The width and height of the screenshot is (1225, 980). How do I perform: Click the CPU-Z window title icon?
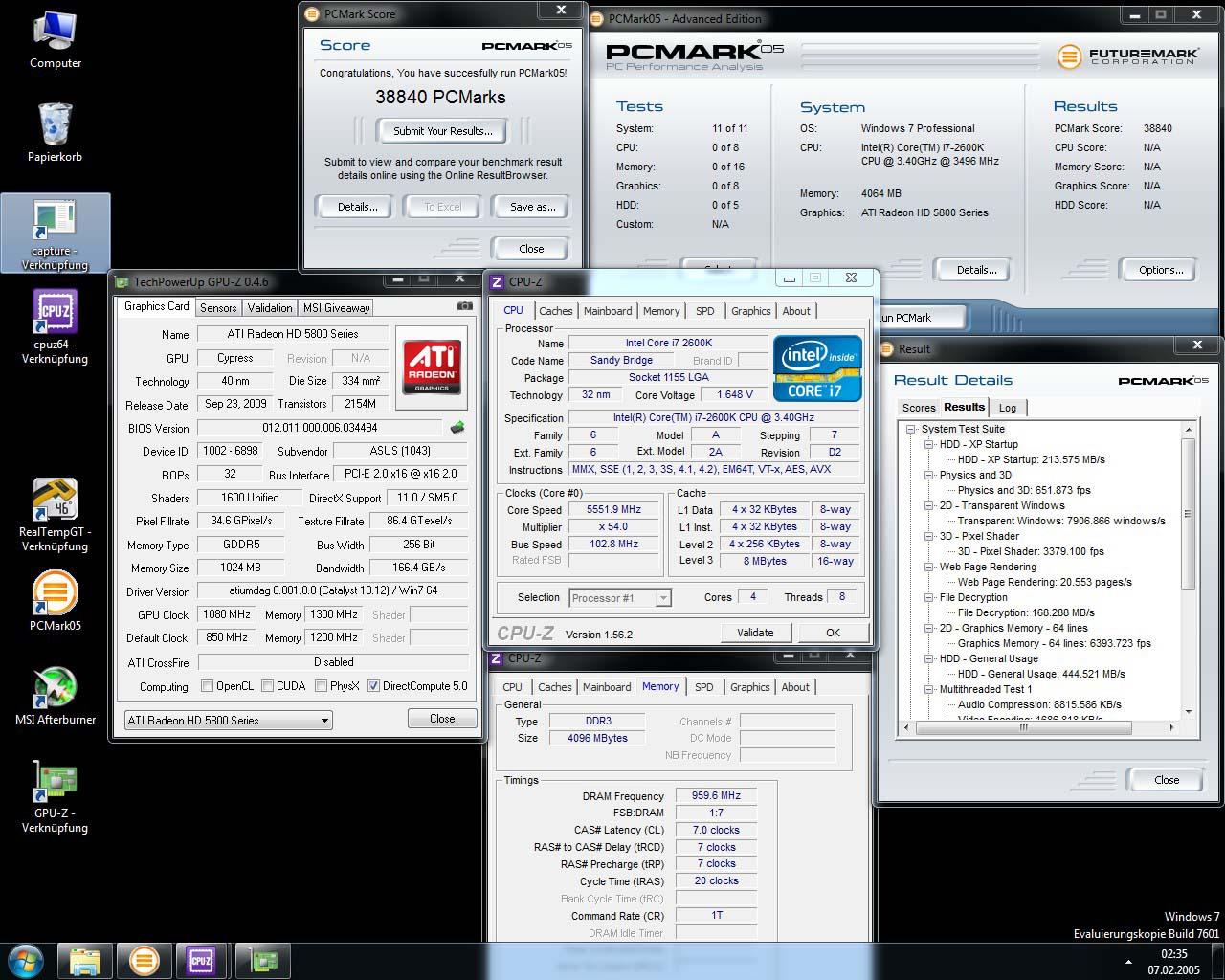click(497, 281)
